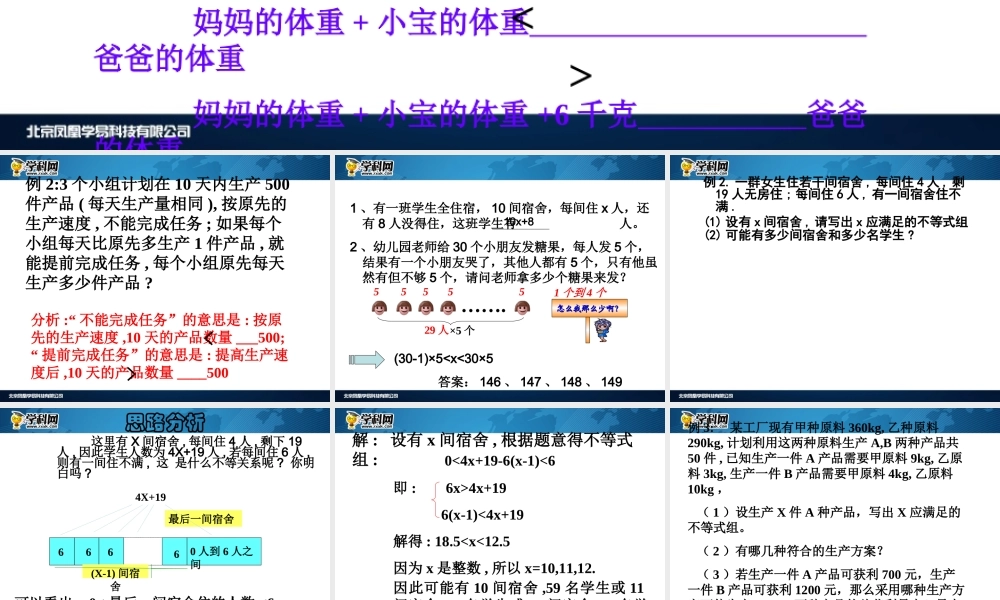
Task: Open the slide about 3个小组 producing 500 products
Action: pyautogui.click(x=165, y=278)
